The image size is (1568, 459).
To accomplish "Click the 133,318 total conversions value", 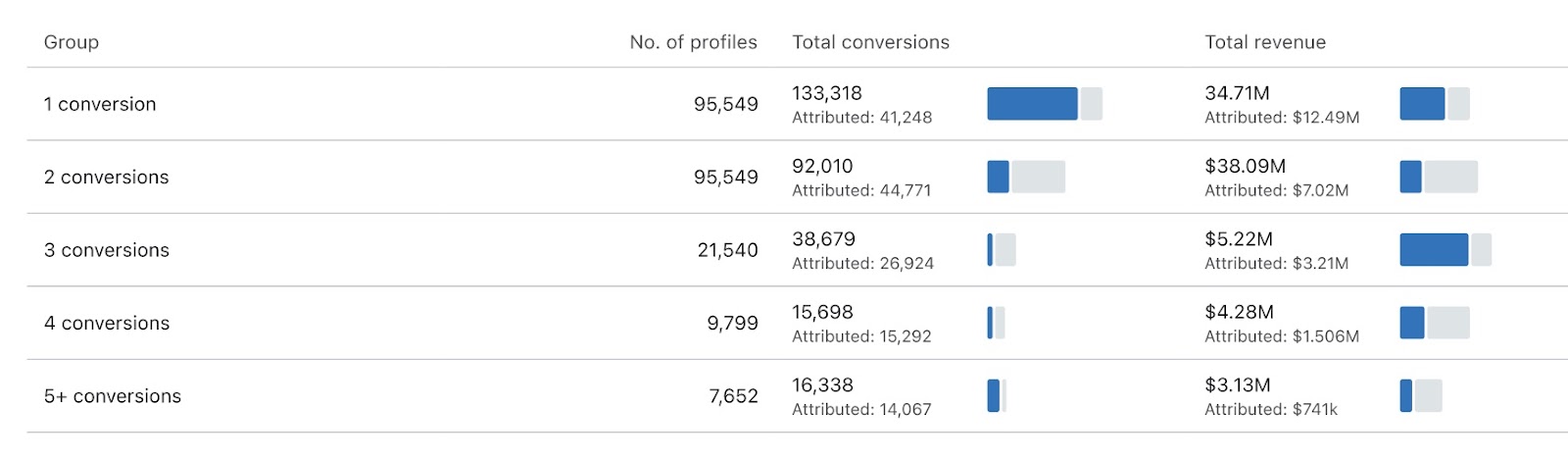I will coord(827,93).
